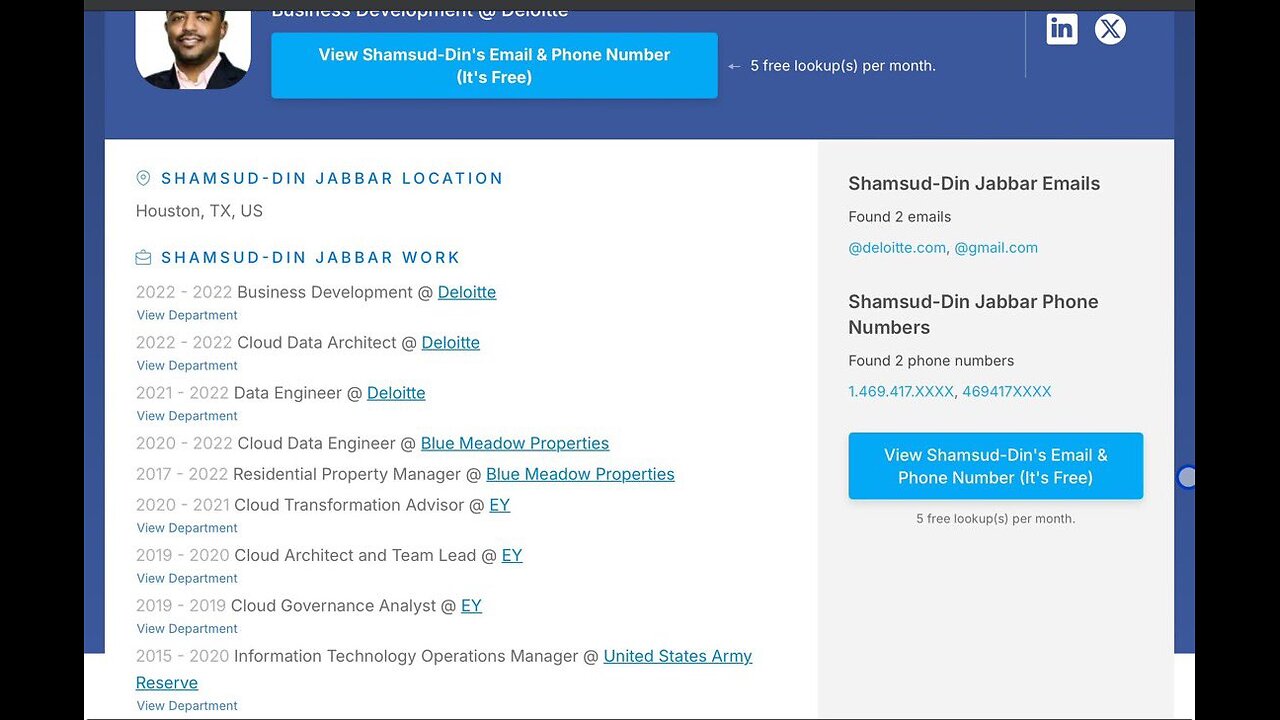Click the @gmail.com email link
Viewport: 1280px width, 720px height.
click(x=996, y=248)
